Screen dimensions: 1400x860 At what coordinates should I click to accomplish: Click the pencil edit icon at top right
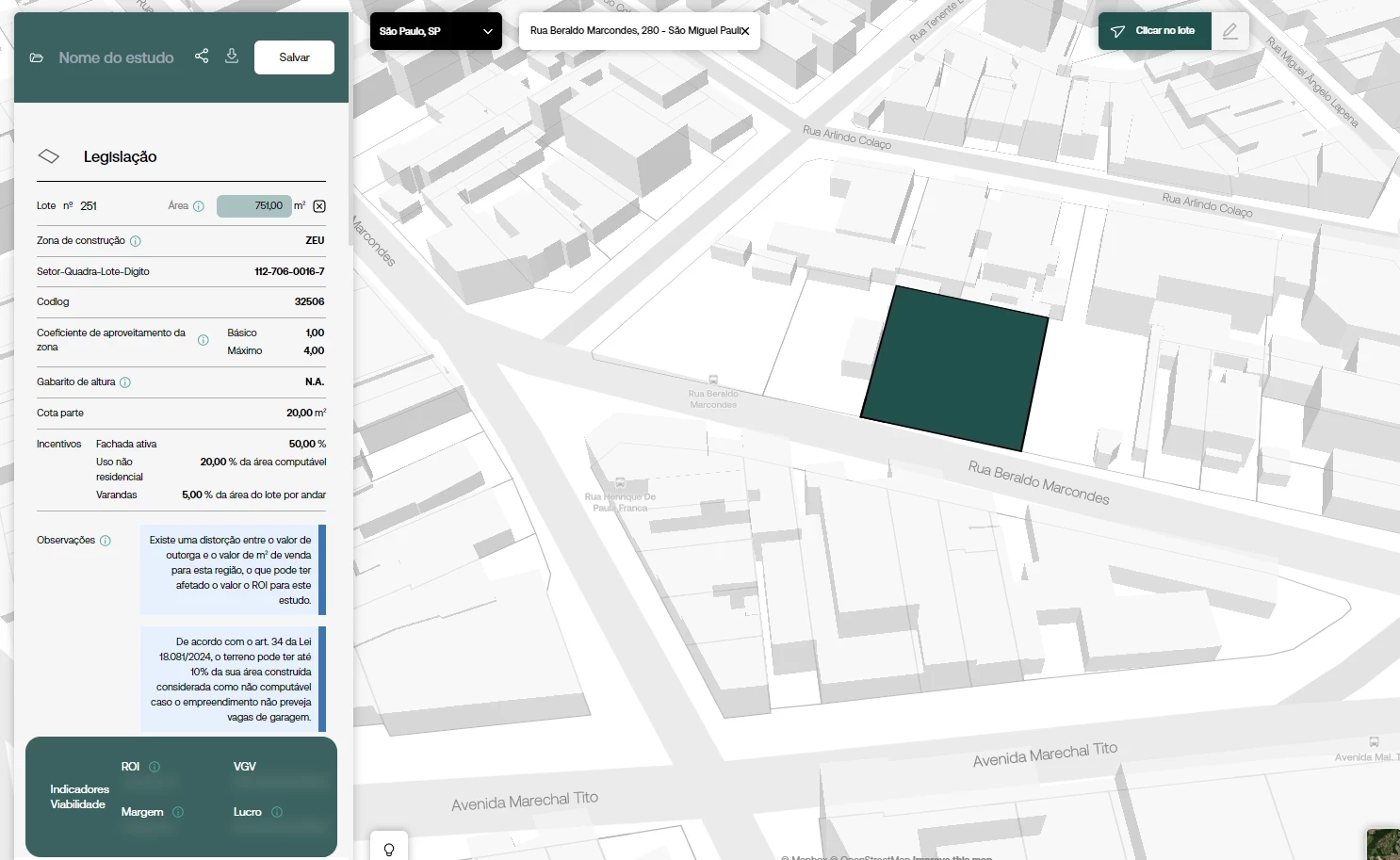point(1230,31)
